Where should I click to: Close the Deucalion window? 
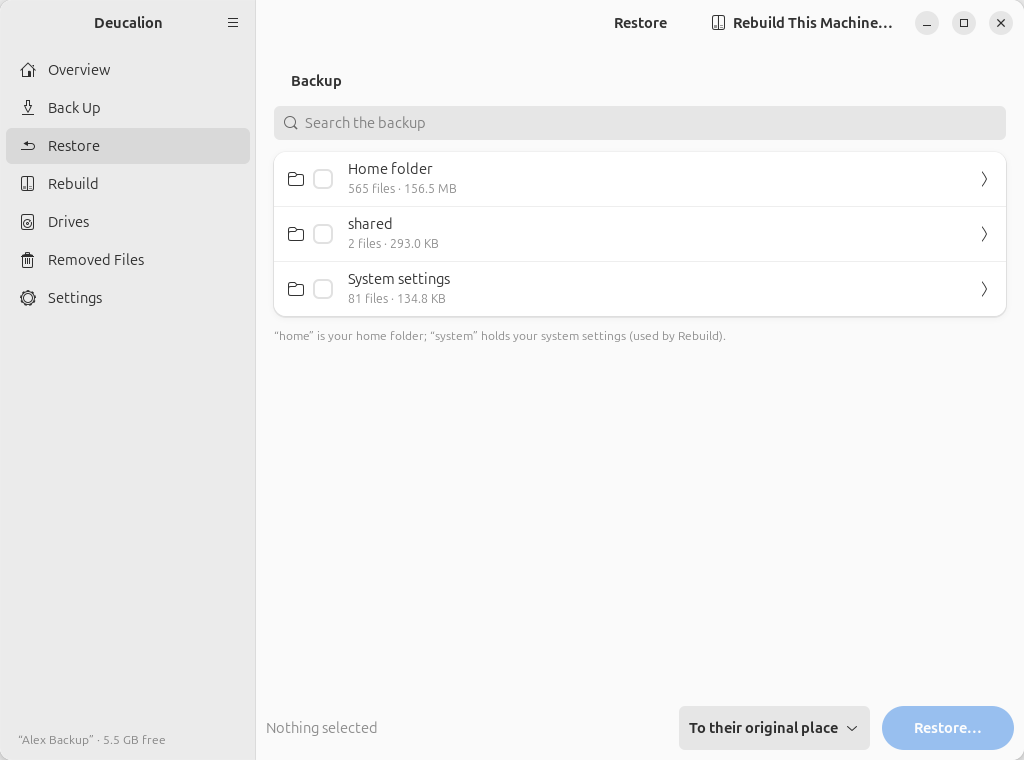[1000, 23]
